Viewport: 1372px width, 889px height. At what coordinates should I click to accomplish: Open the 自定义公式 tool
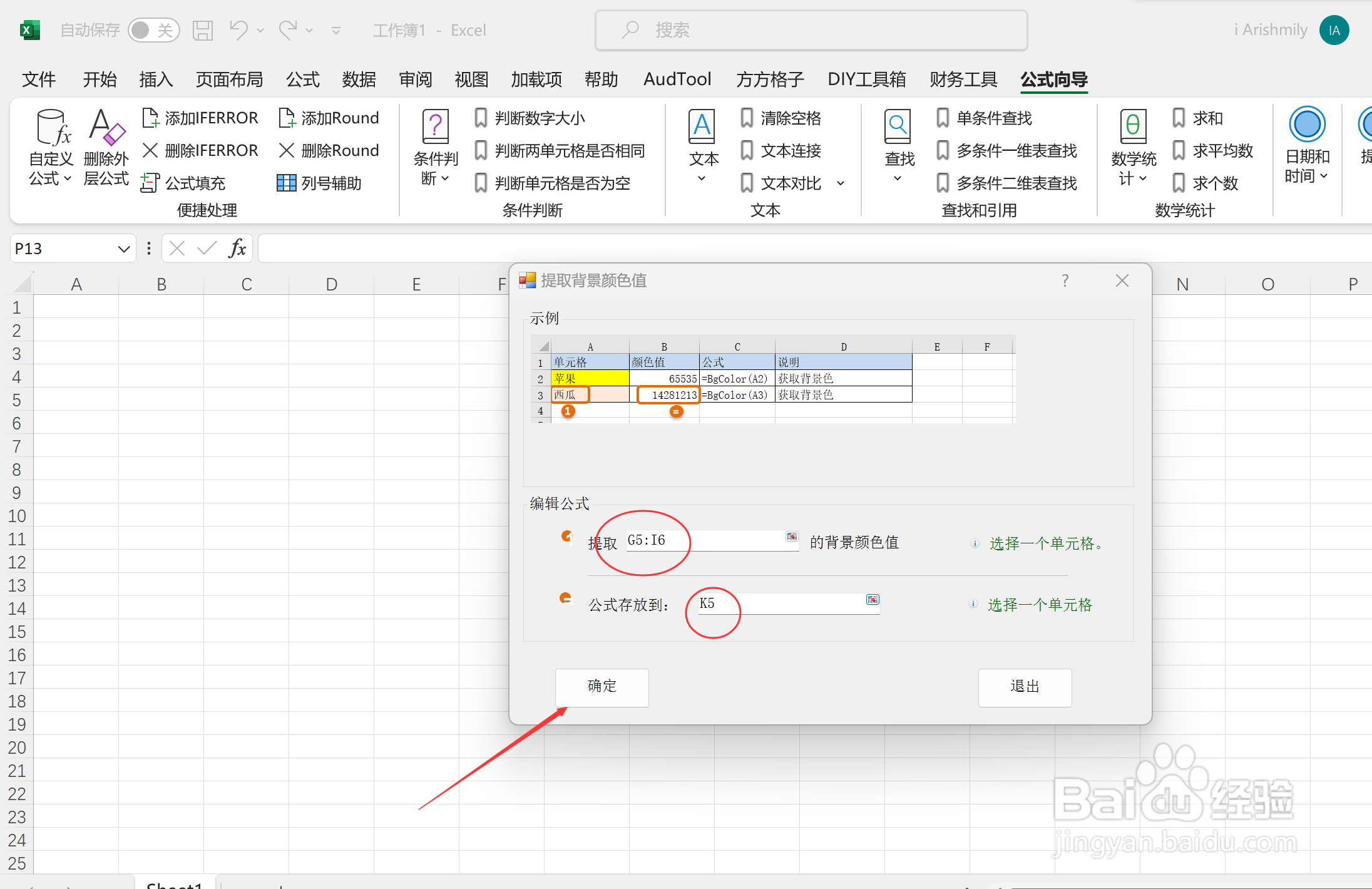(51, 148)
